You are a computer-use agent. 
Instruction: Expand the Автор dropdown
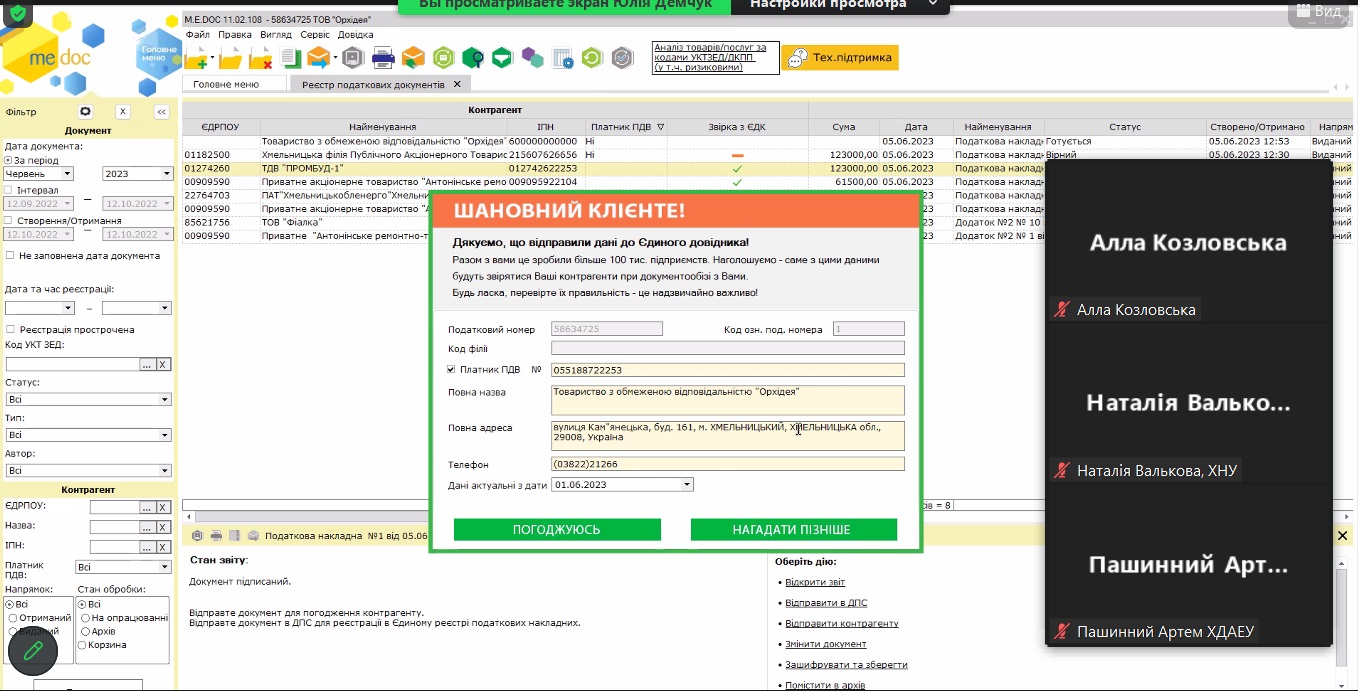165,470
